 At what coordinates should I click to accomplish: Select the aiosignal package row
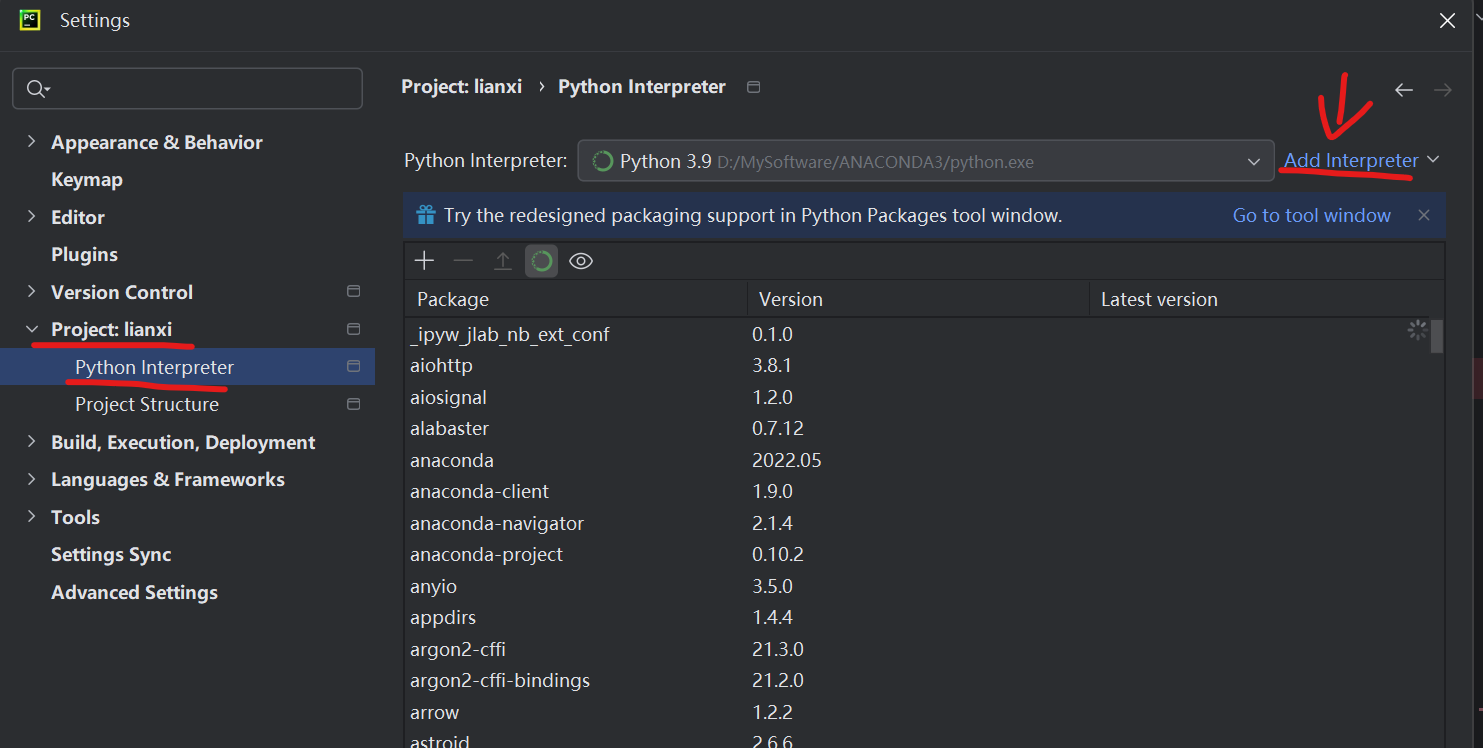pyautogui.click(x=917, y=397)
